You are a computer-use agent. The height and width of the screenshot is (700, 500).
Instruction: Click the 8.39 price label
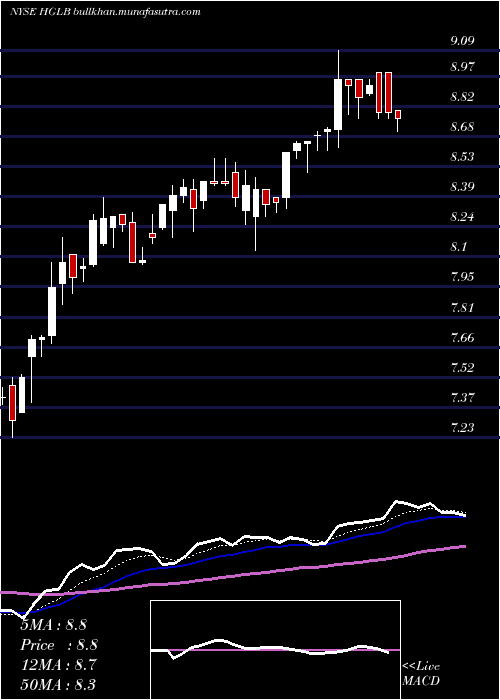point(462,187)
